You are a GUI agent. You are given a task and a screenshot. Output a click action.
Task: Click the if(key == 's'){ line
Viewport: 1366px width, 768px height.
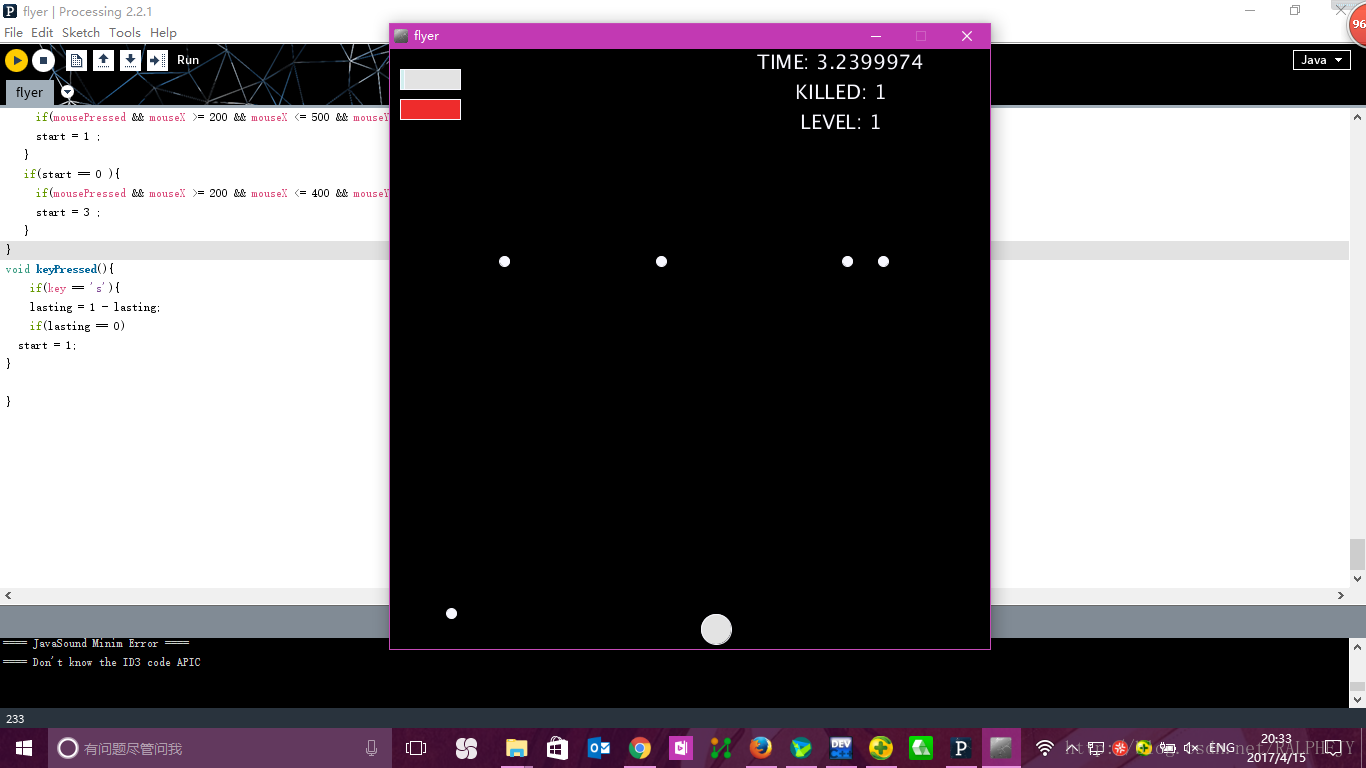coord(74,288)
